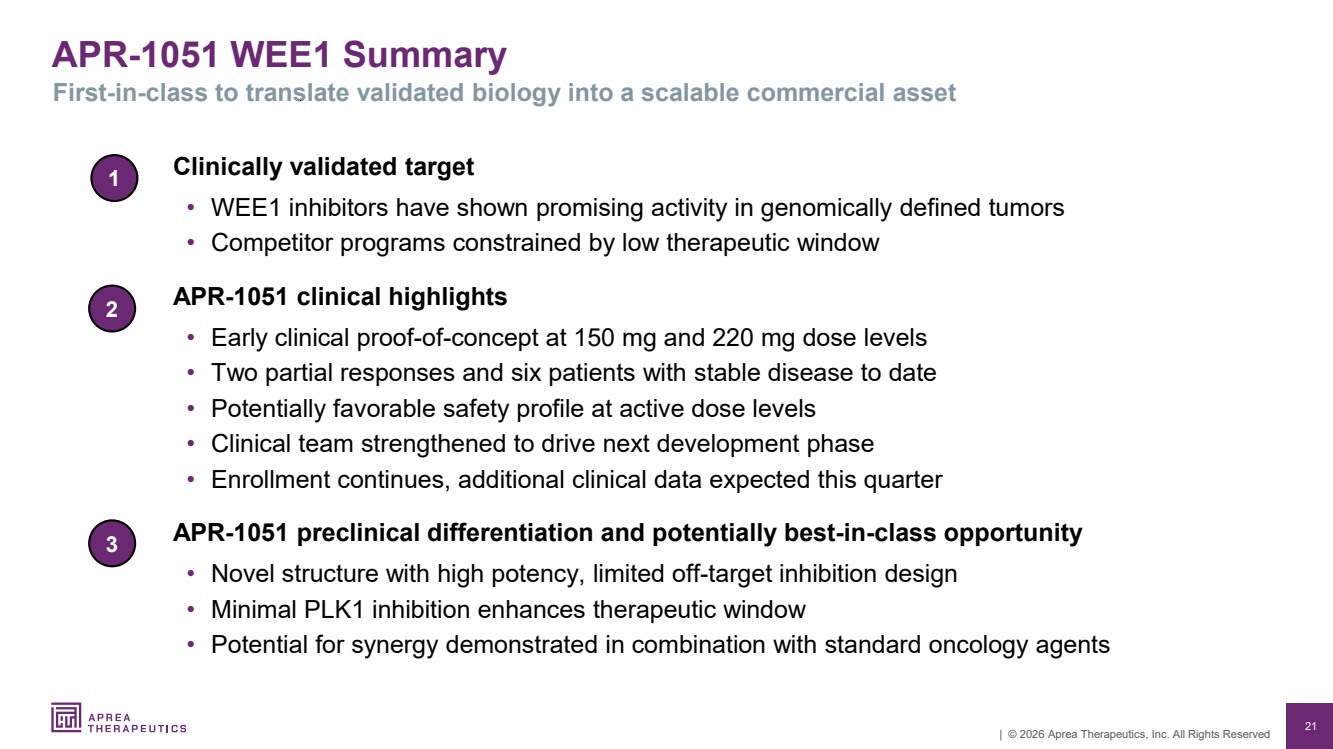Click the numbered circle 2 icon
Image resolution: width=1333 pixels, height=749 pixels.
pos(112,310)
